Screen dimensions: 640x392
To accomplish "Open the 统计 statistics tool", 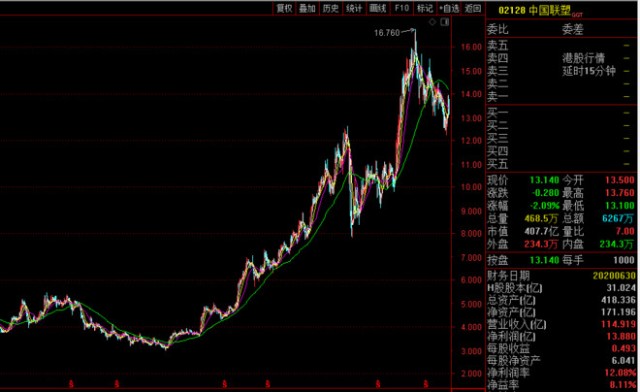I will pyautogui.click(x=354, y=8).
